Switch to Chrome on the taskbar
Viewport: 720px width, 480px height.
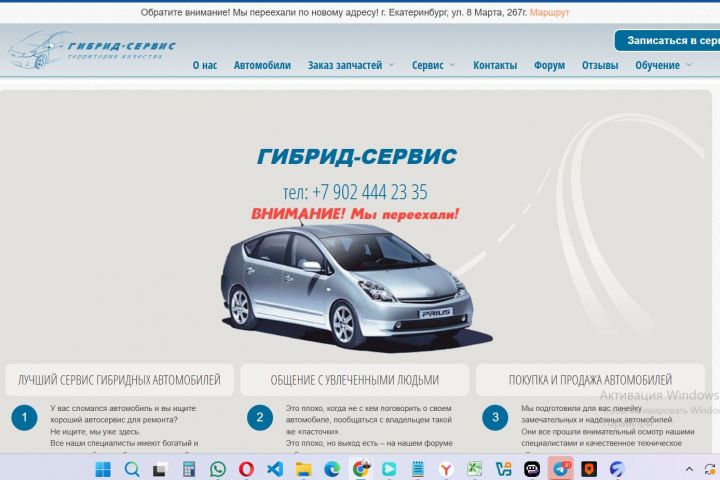[361, 469]
